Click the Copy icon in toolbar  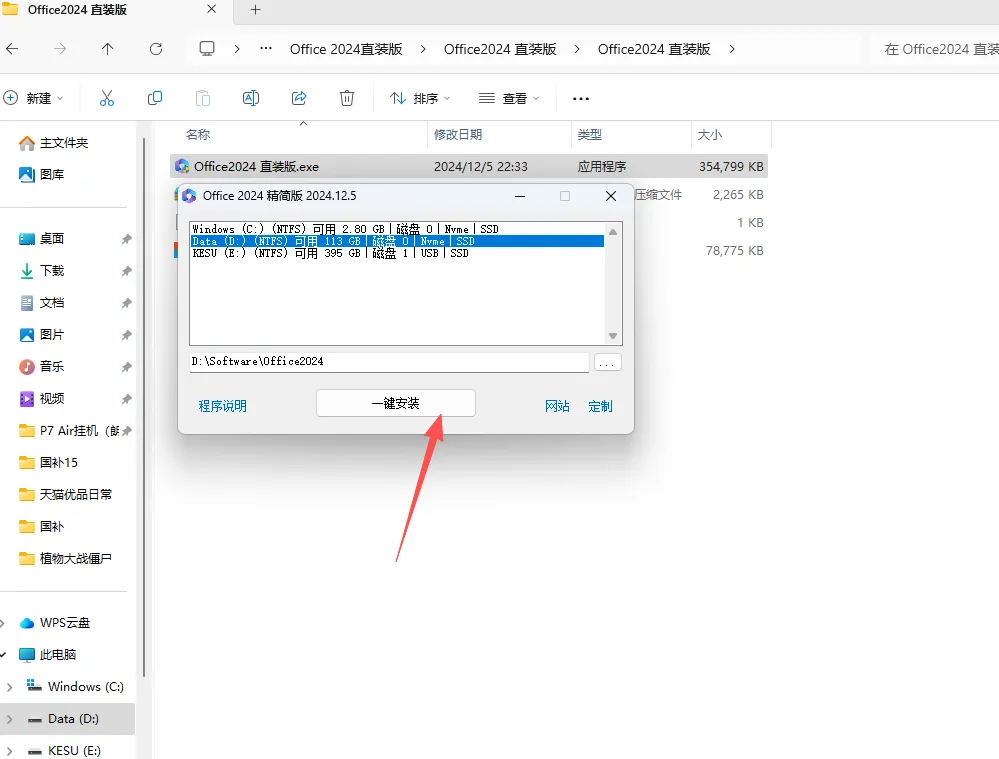(155, 98)
